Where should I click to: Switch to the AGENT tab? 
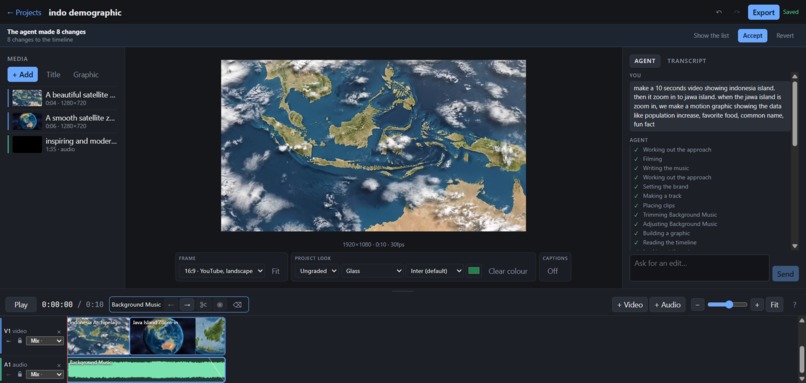coord(645,61)
